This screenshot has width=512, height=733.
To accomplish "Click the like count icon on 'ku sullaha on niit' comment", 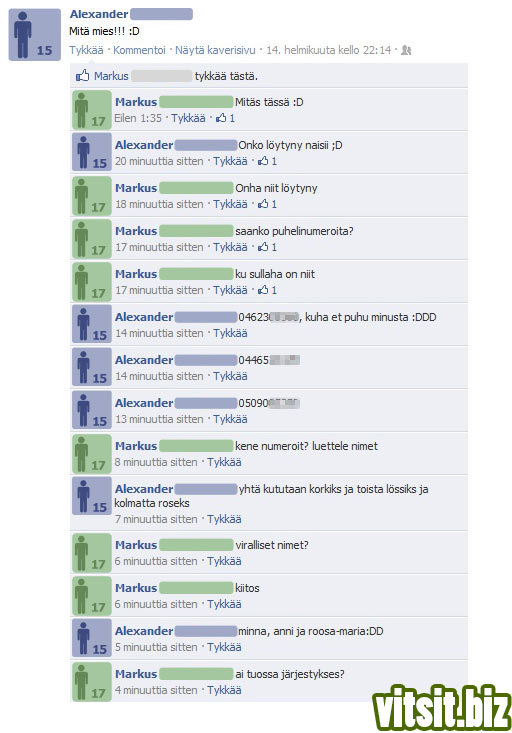I will click(267, 290).
